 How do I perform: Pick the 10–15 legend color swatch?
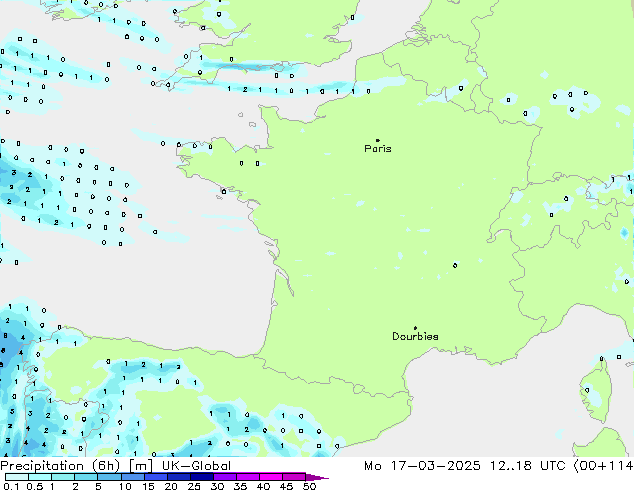[x=132, y=477]
